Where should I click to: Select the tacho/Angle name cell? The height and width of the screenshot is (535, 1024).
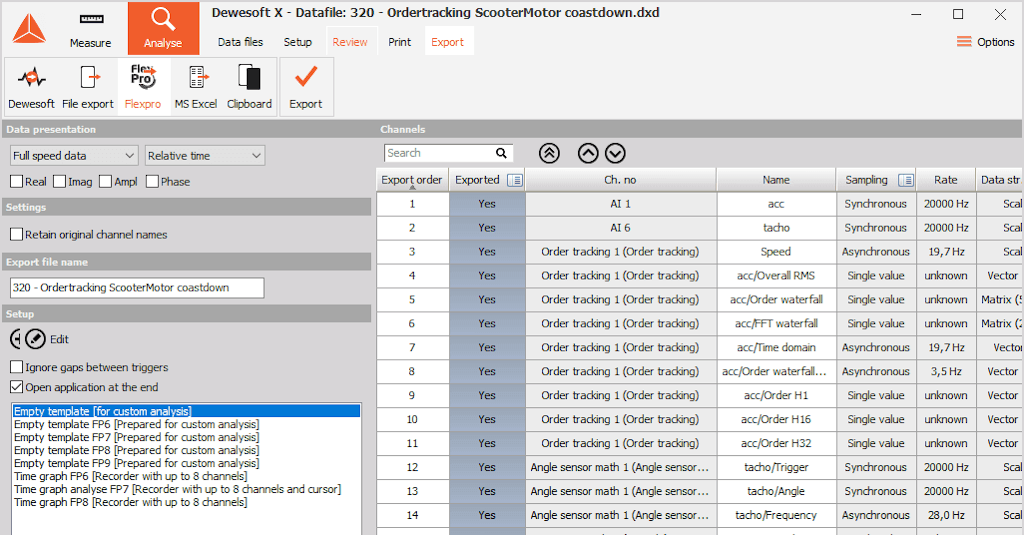776,491
